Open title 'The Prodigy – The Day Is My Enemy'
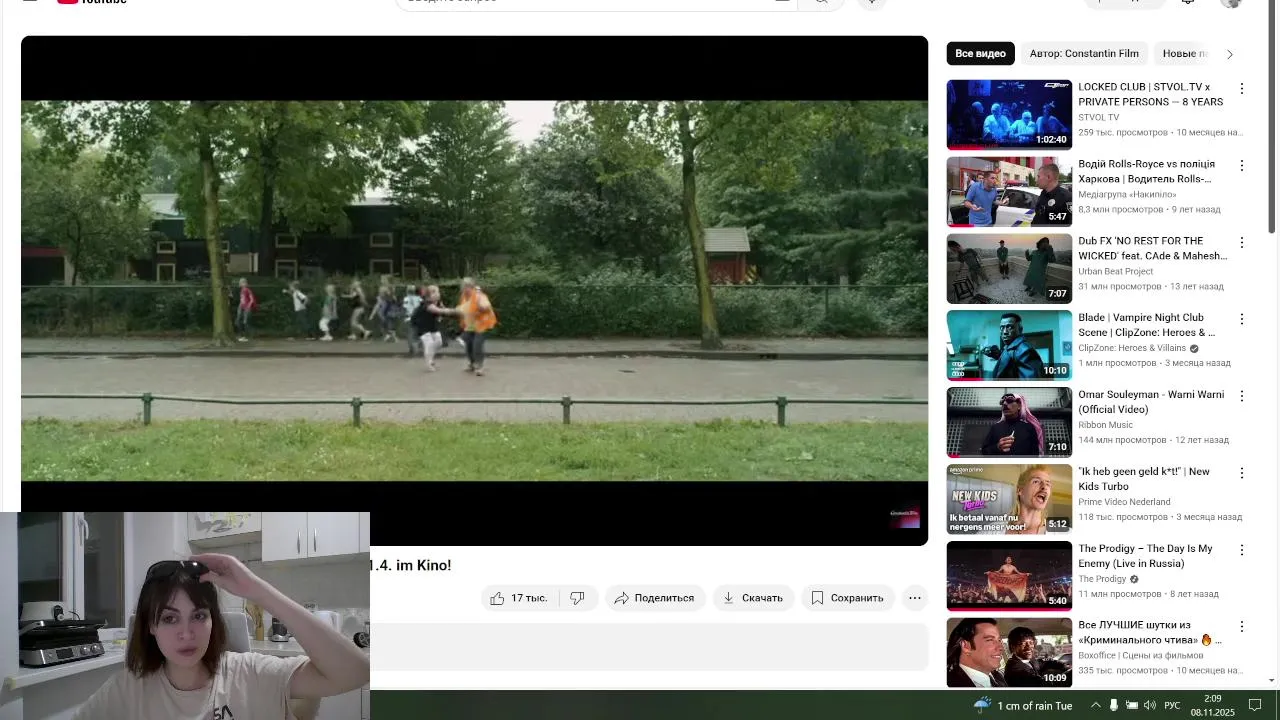This screenshot has height=720, width=1280. (1145, 556)
